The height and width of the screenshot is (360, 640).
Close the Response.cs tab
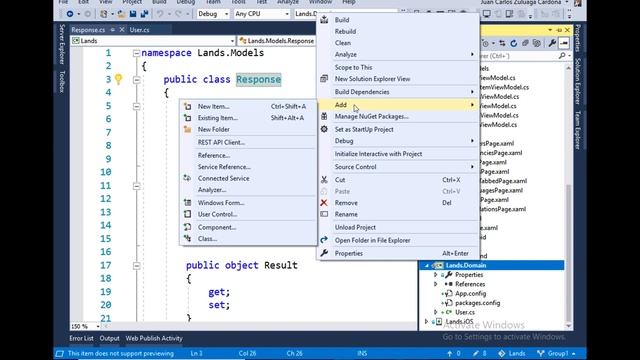click(122, 30)
